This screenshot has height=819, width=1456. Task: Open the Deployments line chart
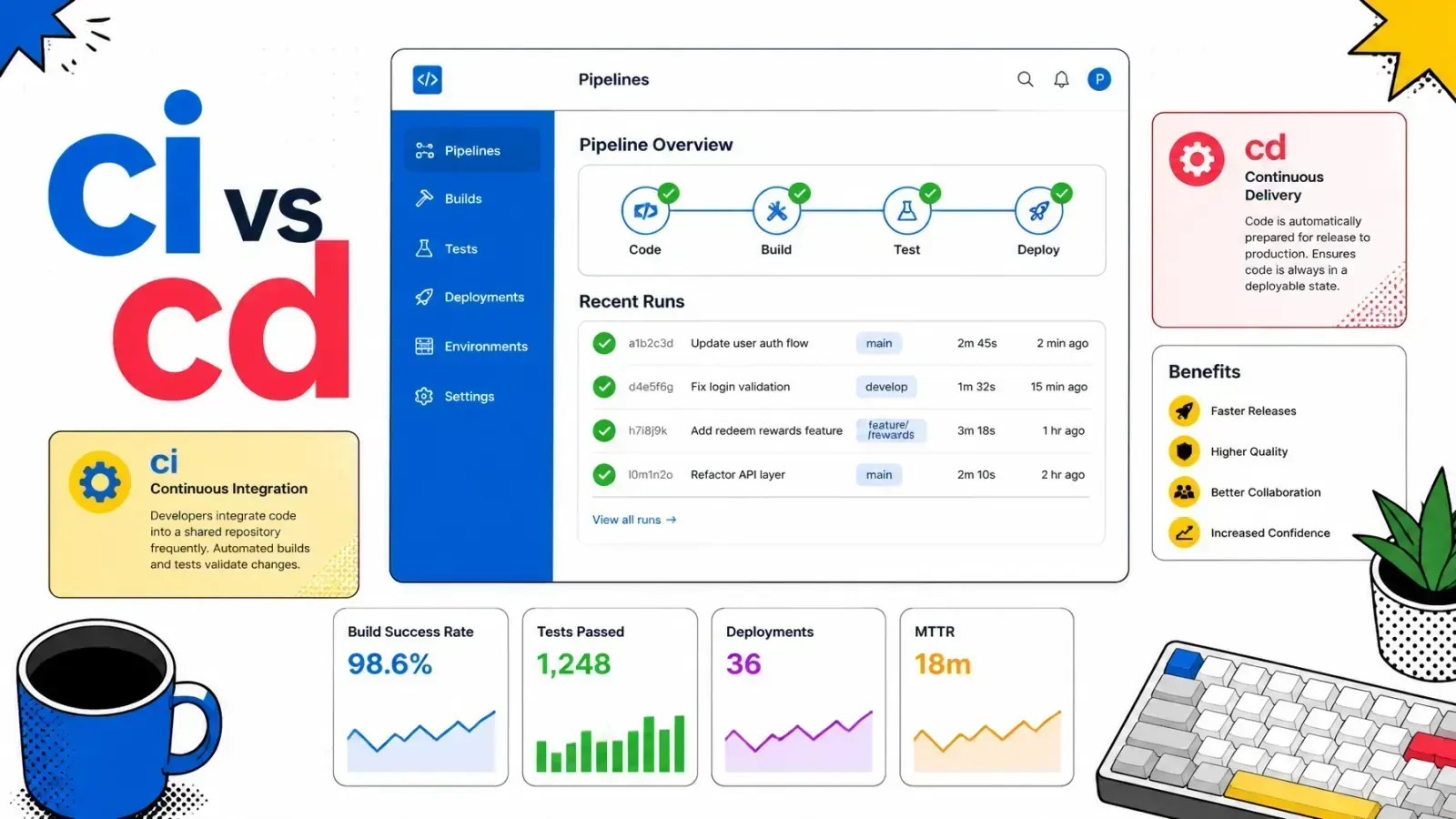(x=799, y=741)
